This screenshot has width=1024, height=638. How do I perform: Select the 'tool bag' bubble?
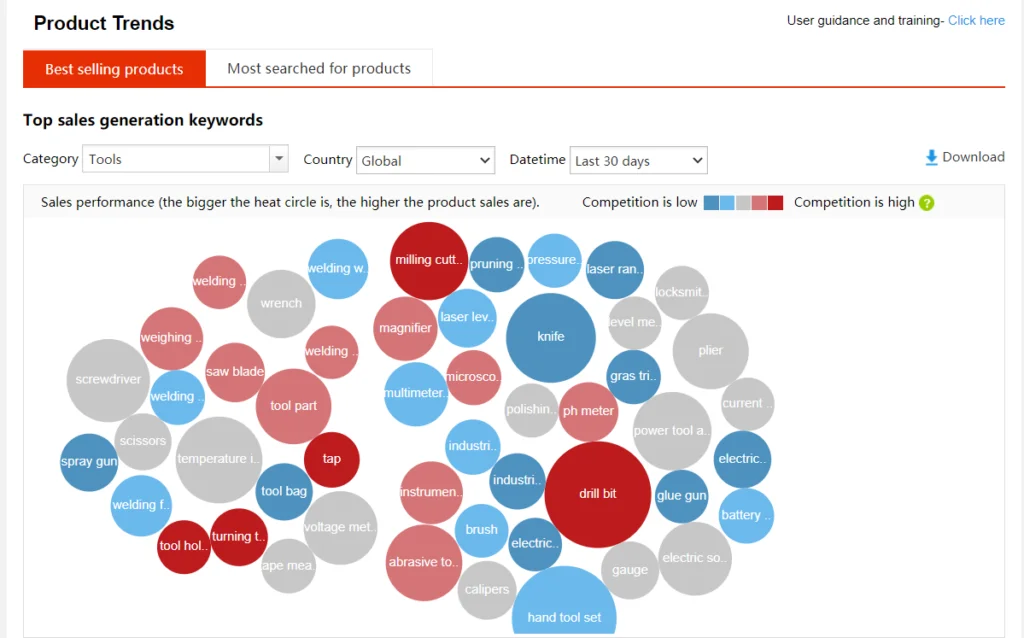tap(284, 492)
